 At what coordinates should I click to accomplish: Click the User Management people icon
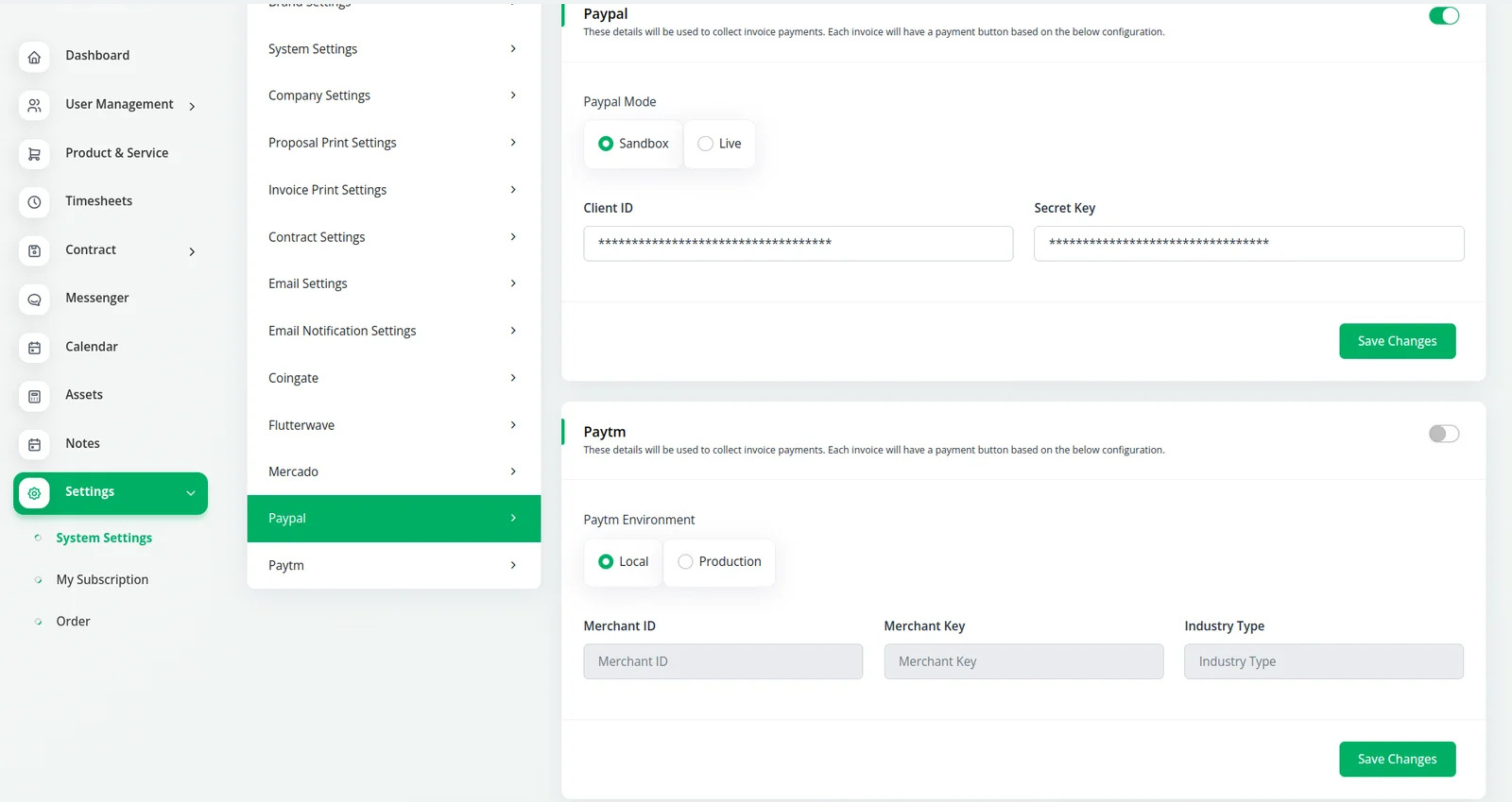click(34, 106)
